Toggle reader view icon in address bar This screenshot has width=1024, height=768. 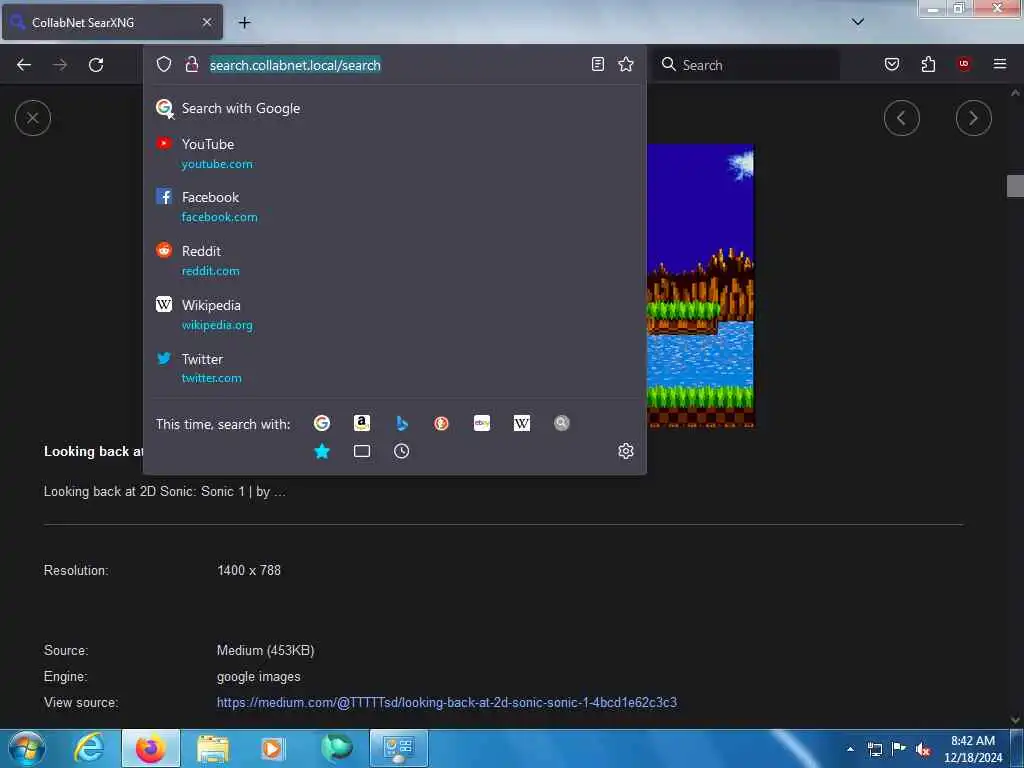click(598, 64)
